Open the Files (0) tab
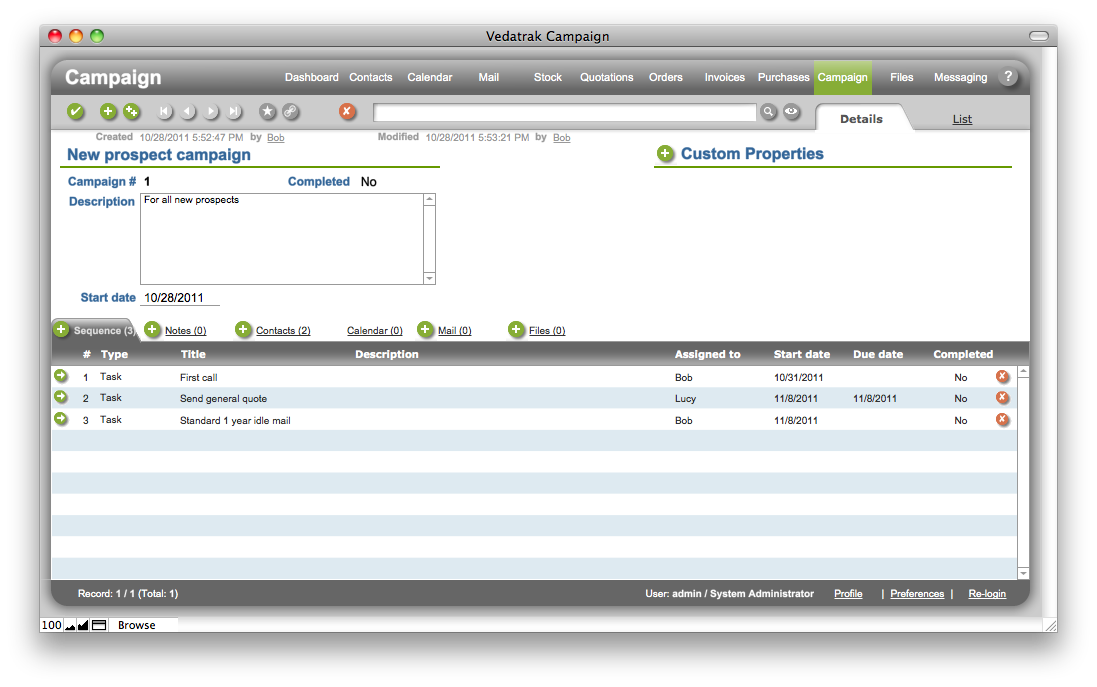The width and height of the screenshot is (1097, 687). coord(547,330)
